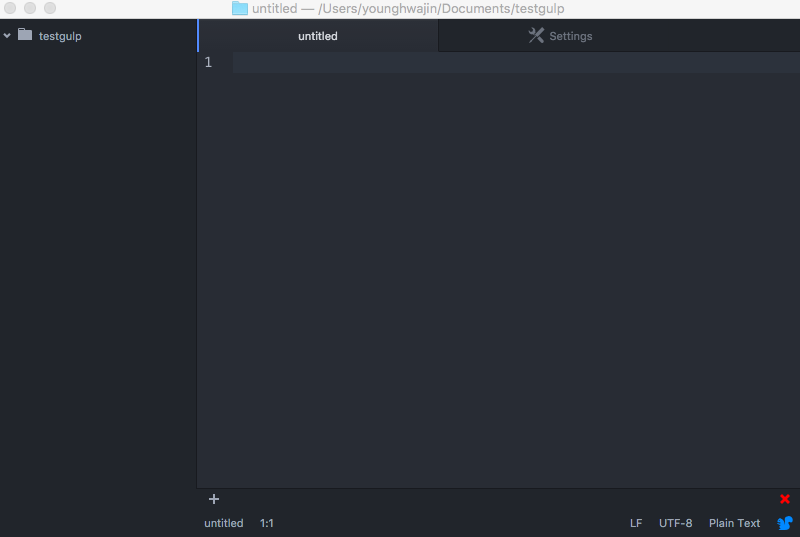Click the red X icon in bottom panel
The width and height of the screenshot is (800, 537).
(785, 499)
